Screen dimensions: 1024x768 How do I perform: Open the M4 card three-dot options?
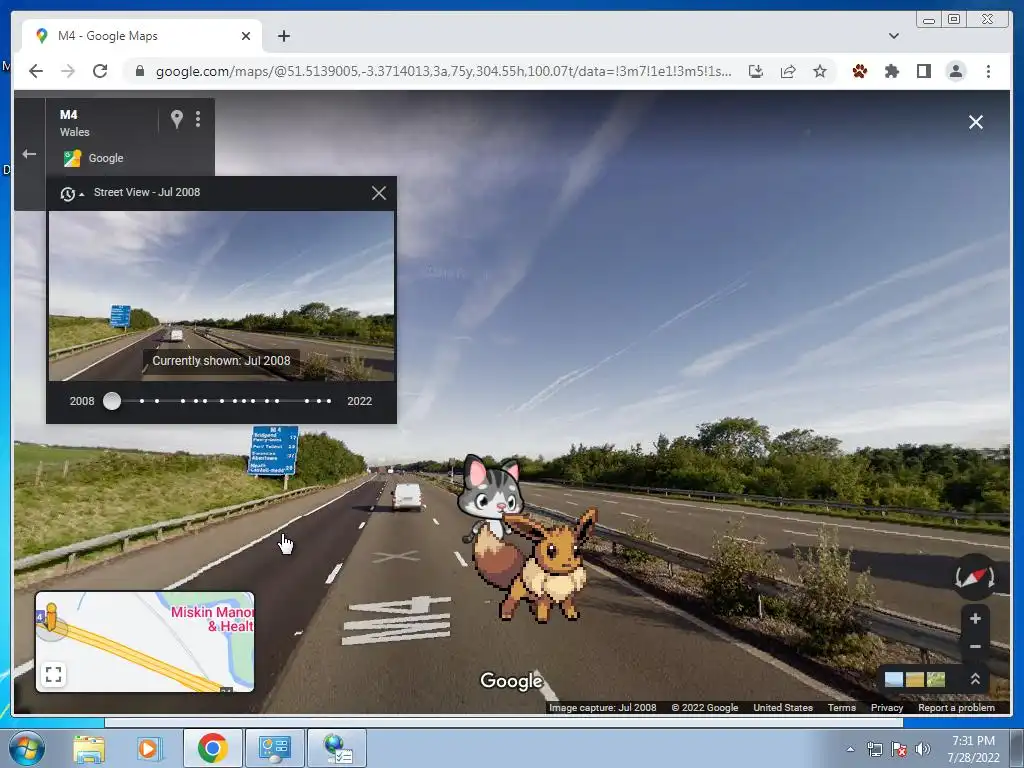[x=198, y=119]
